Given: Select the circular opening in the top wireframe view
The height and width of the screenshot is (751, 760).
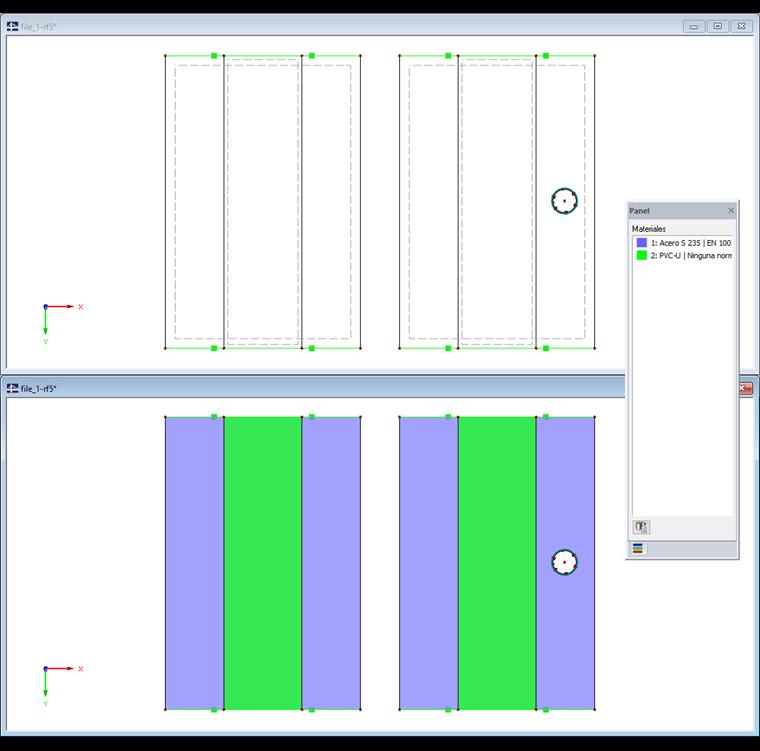Looking at the screenshot, I should point(564,201).
